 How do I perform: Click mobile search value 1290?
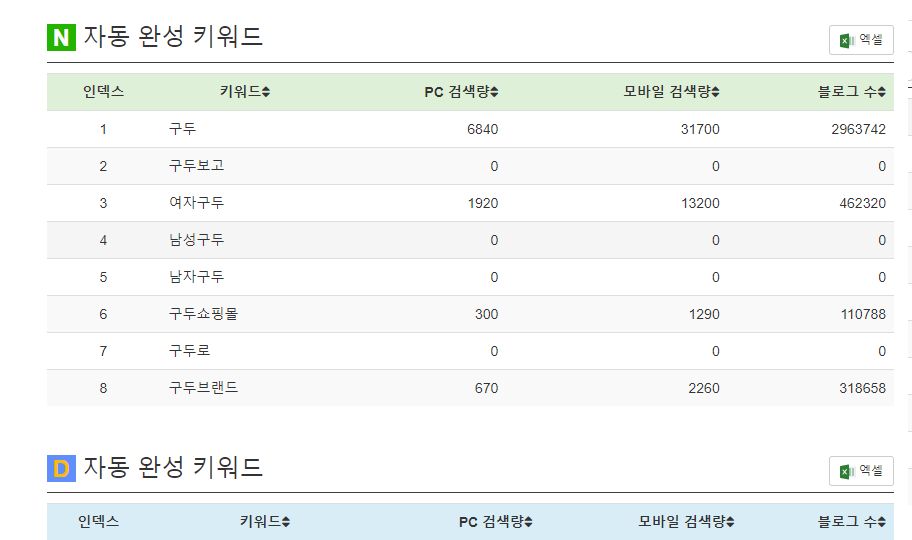(x=704, y=314)
